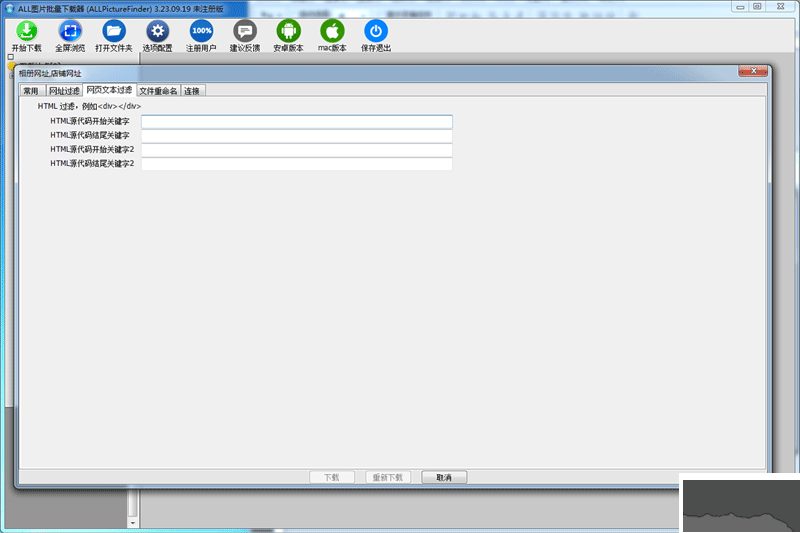Open 建议反馈 feedback icon
Viewport: 800px width, 533px height.
[x=245, y=31]
